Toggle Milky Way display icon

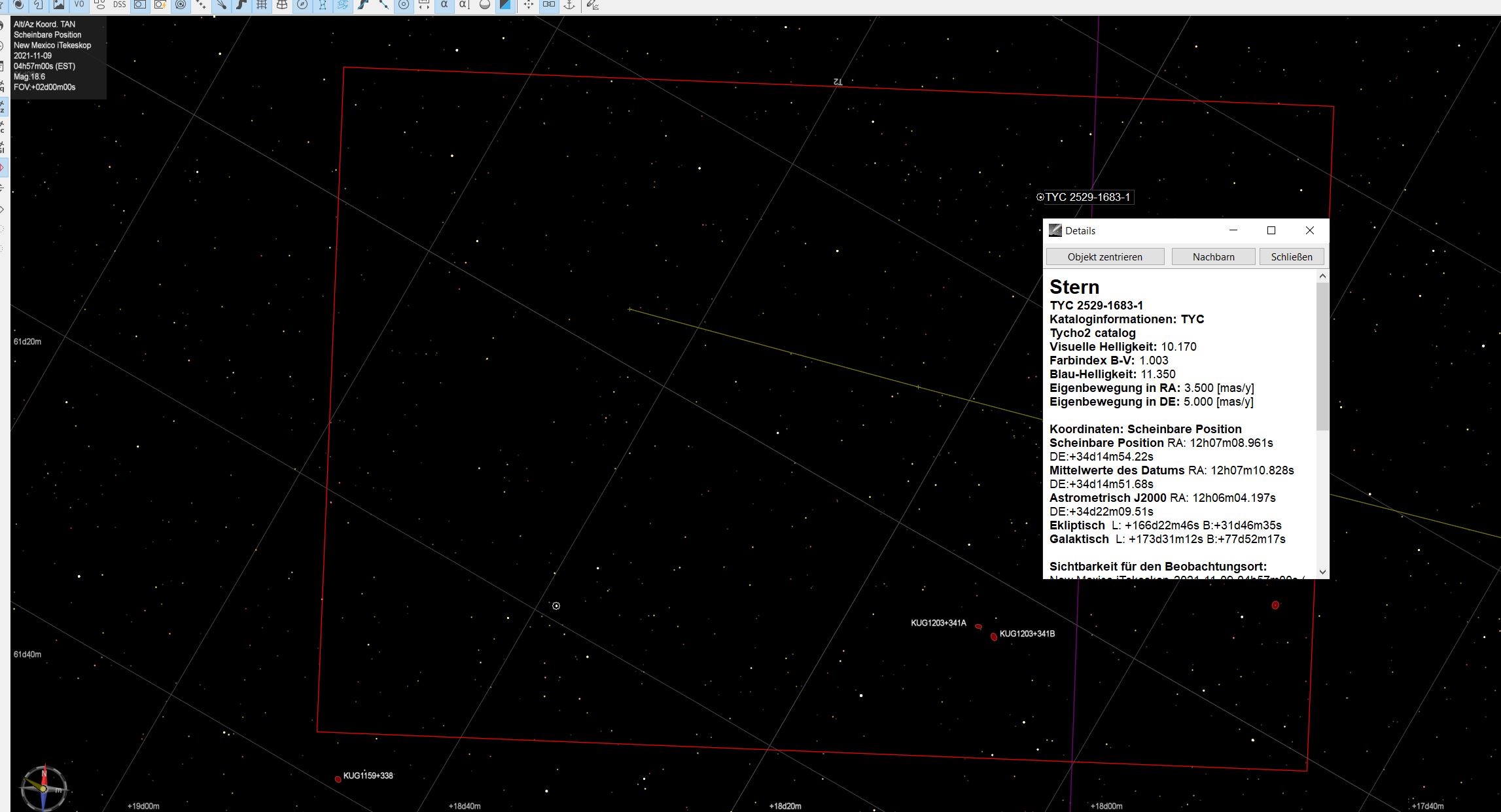(343, 5)
